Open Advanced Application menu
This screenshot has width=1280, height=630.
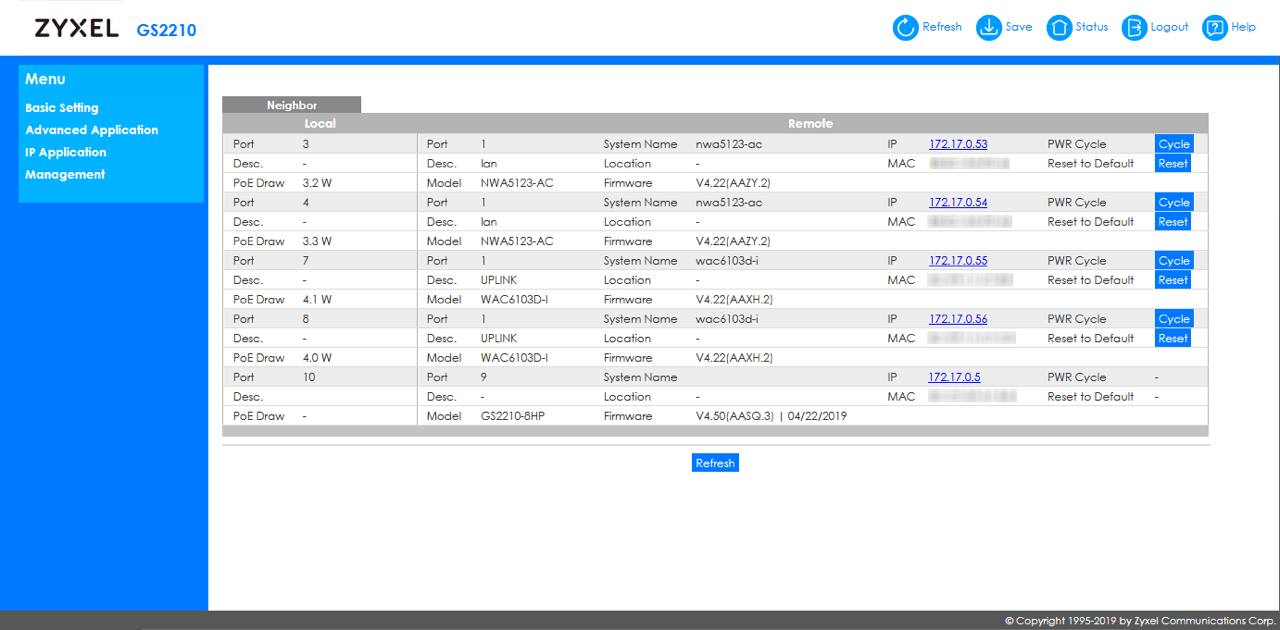click(91, 130)
